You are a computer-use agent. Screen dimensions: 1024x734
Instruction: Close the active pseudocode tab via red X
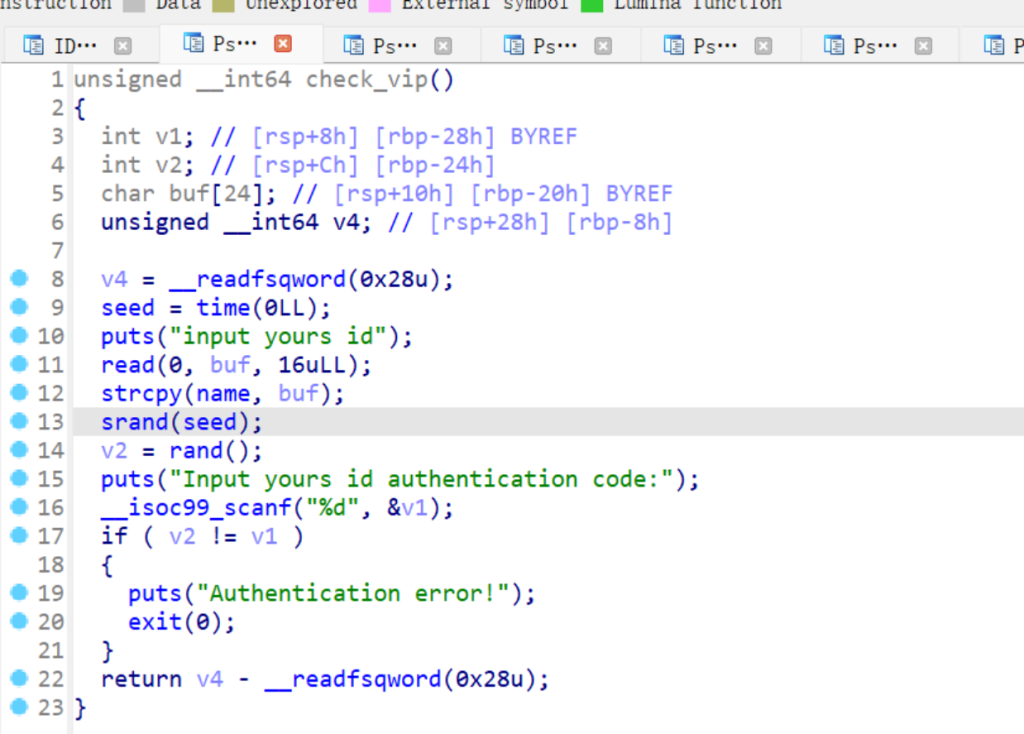click(x=283, y=44)
